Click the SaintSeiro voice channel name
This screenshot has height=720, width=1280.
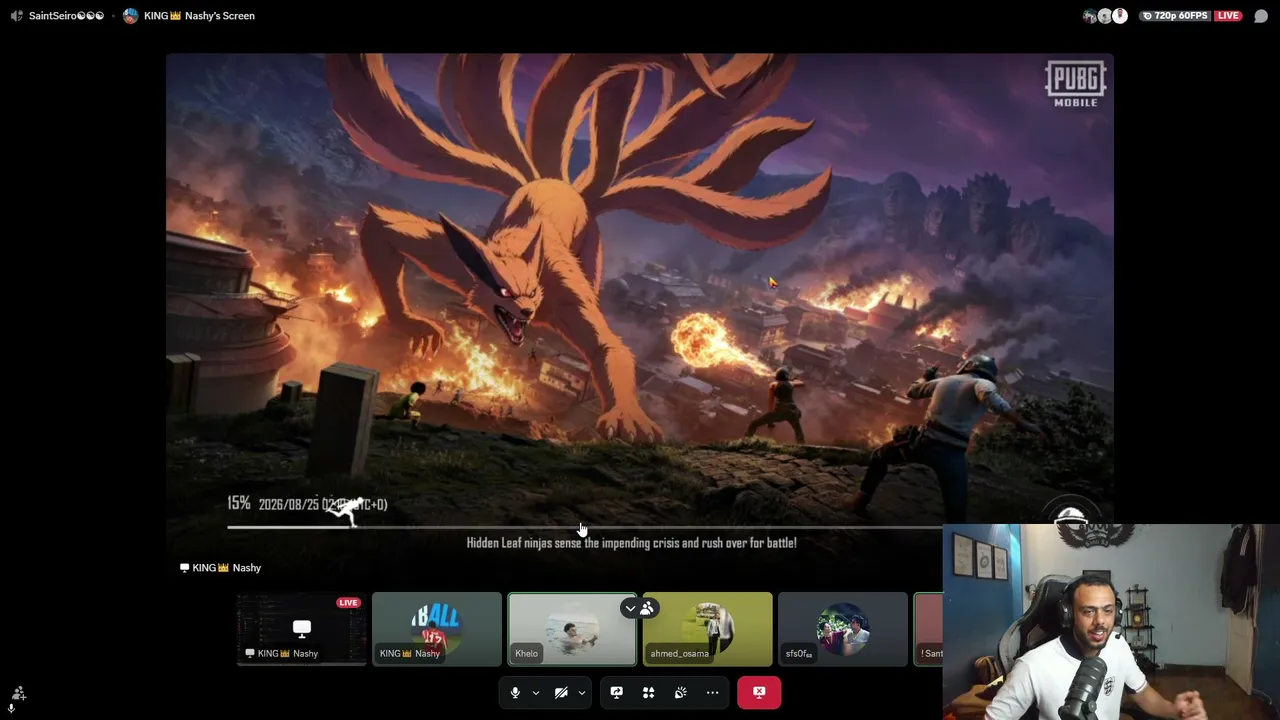pyautogui.click(x=66, y=16)
